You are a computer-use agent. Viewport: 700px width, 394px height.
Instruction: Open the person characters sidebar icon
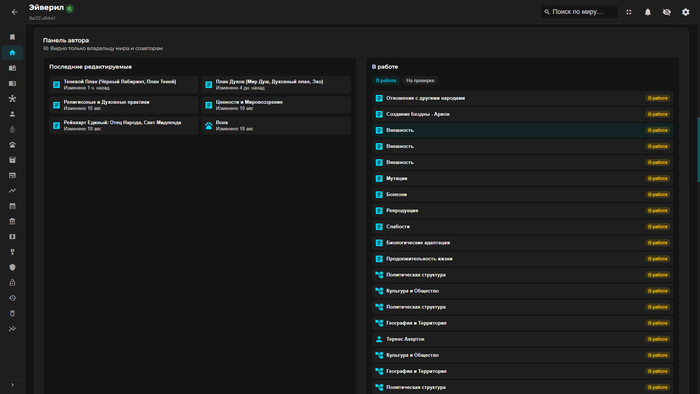(12, 114)
